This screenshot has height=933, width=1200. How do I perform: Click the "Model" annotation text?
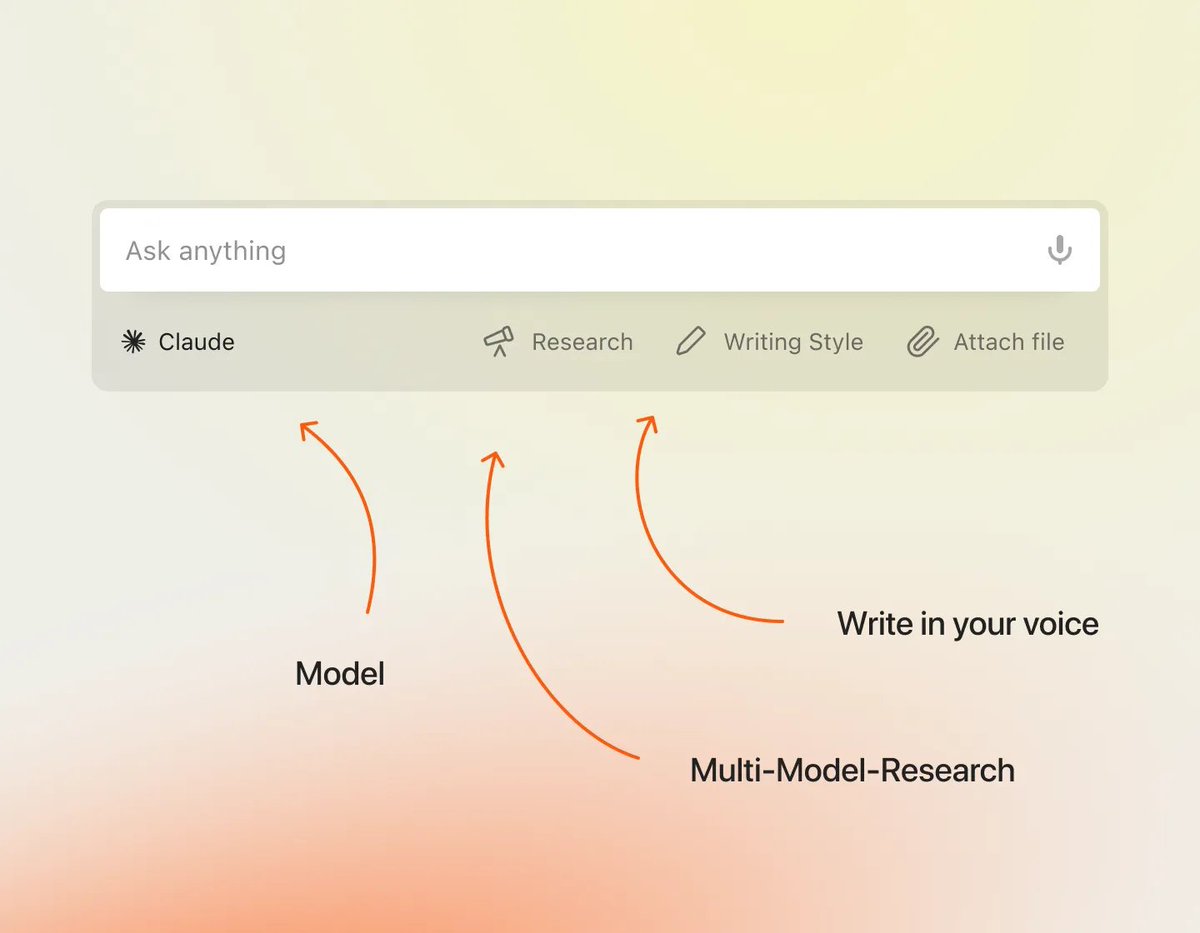340,674
